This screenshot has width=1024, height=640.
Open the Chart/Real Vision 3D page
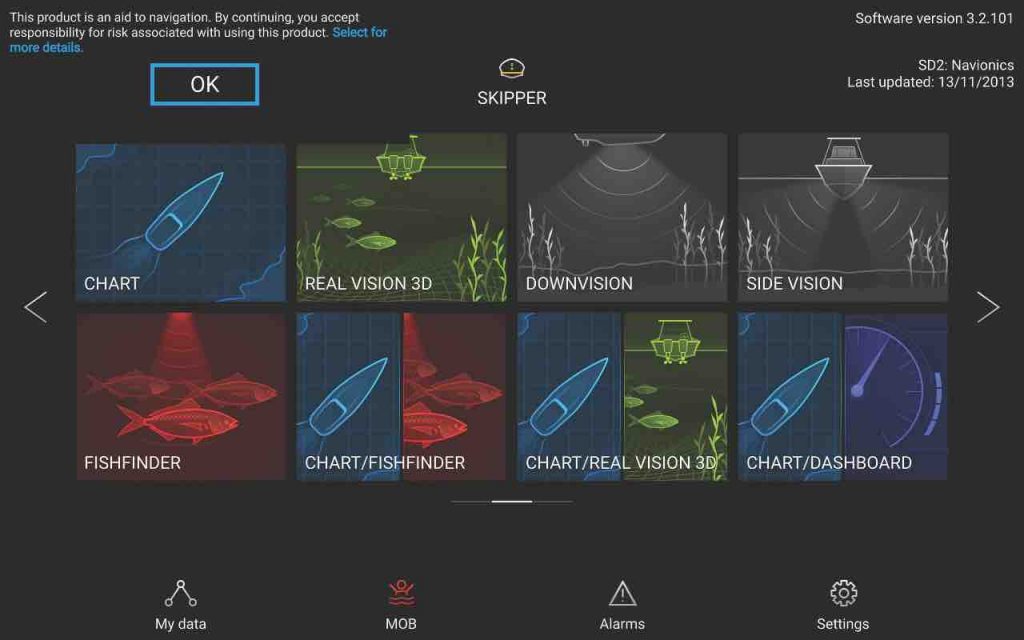[x=622, y=396]
